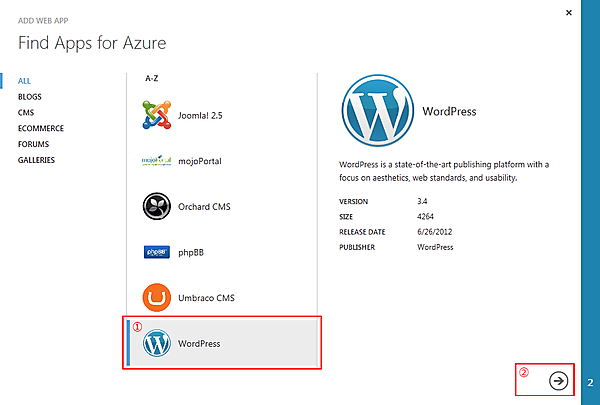View the GALLERIES category
Image resolution: width=600 pixels, height=405 pixels.
click(x=37, y=160)
